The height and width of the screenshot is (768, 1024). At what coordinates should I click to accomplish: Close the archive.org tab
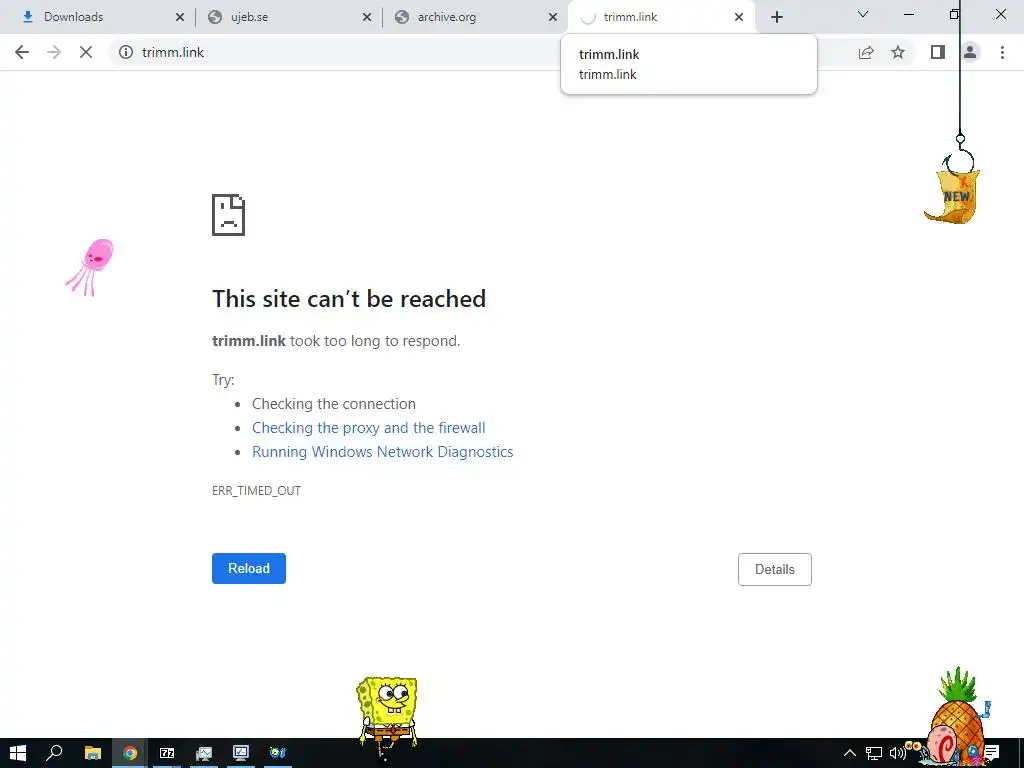click(552, 17)
